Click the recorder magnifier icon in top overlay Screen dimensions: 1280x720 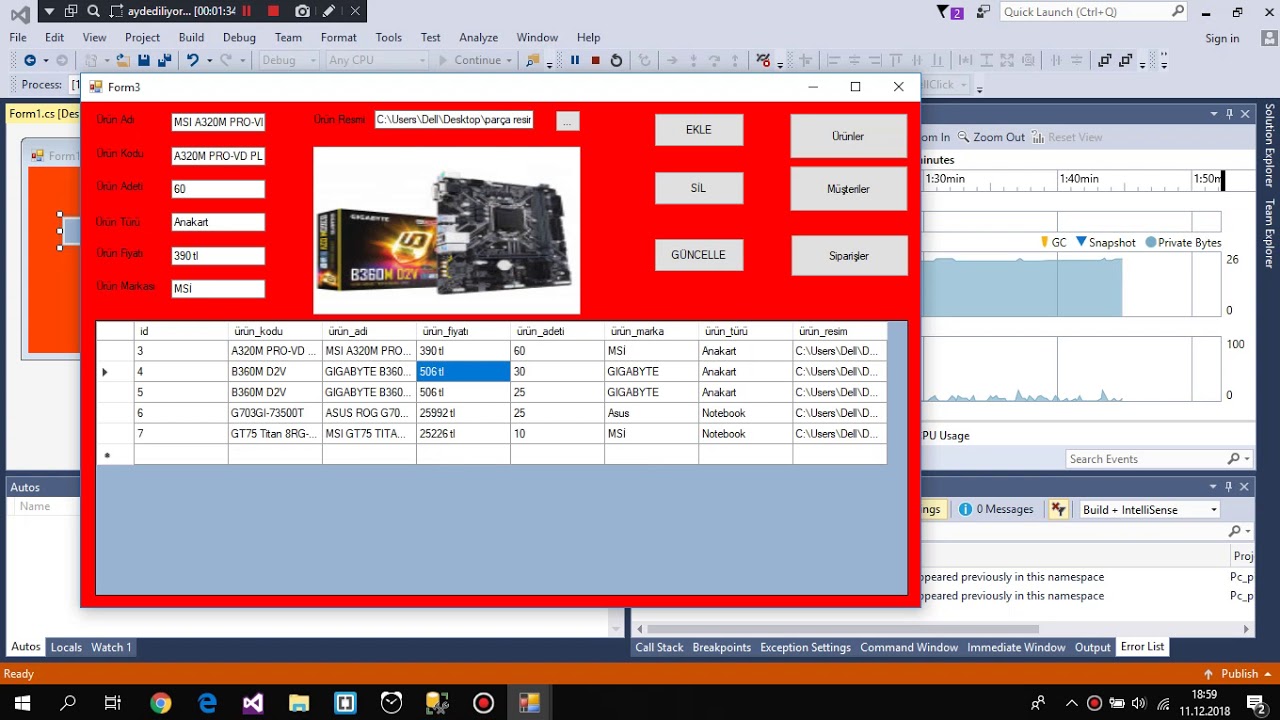pos(93,11)
